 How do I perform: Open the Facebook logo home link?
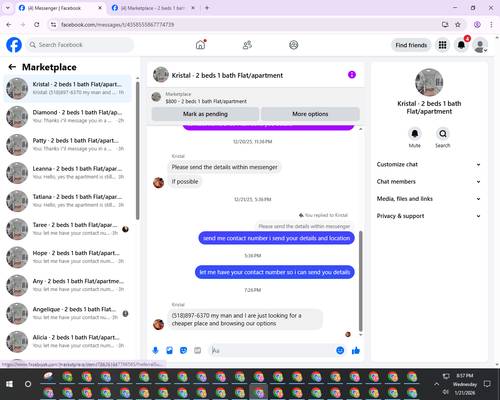[x=14, y=45]
